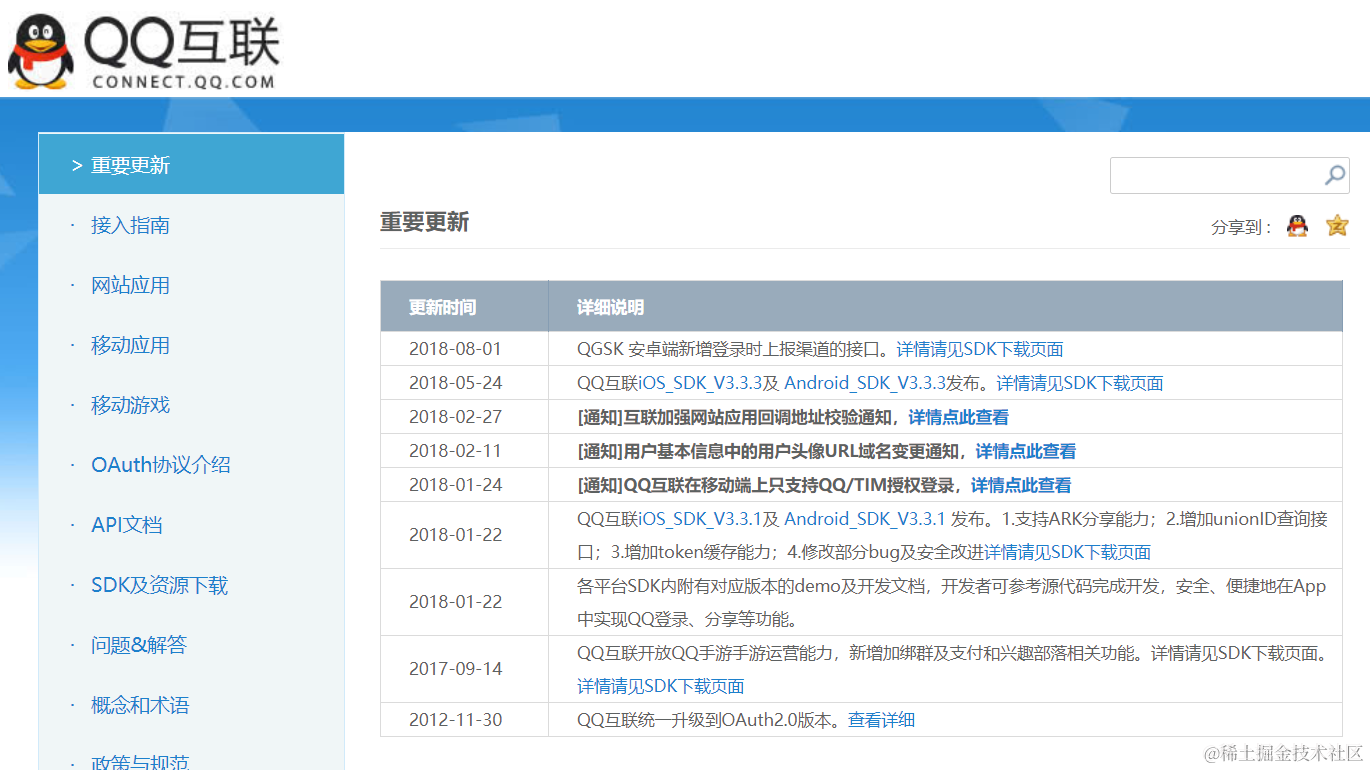Click the date 2018-08-01
This screenshot has height=770, width=1370.
pyautogui.click(x=455, y=349)
